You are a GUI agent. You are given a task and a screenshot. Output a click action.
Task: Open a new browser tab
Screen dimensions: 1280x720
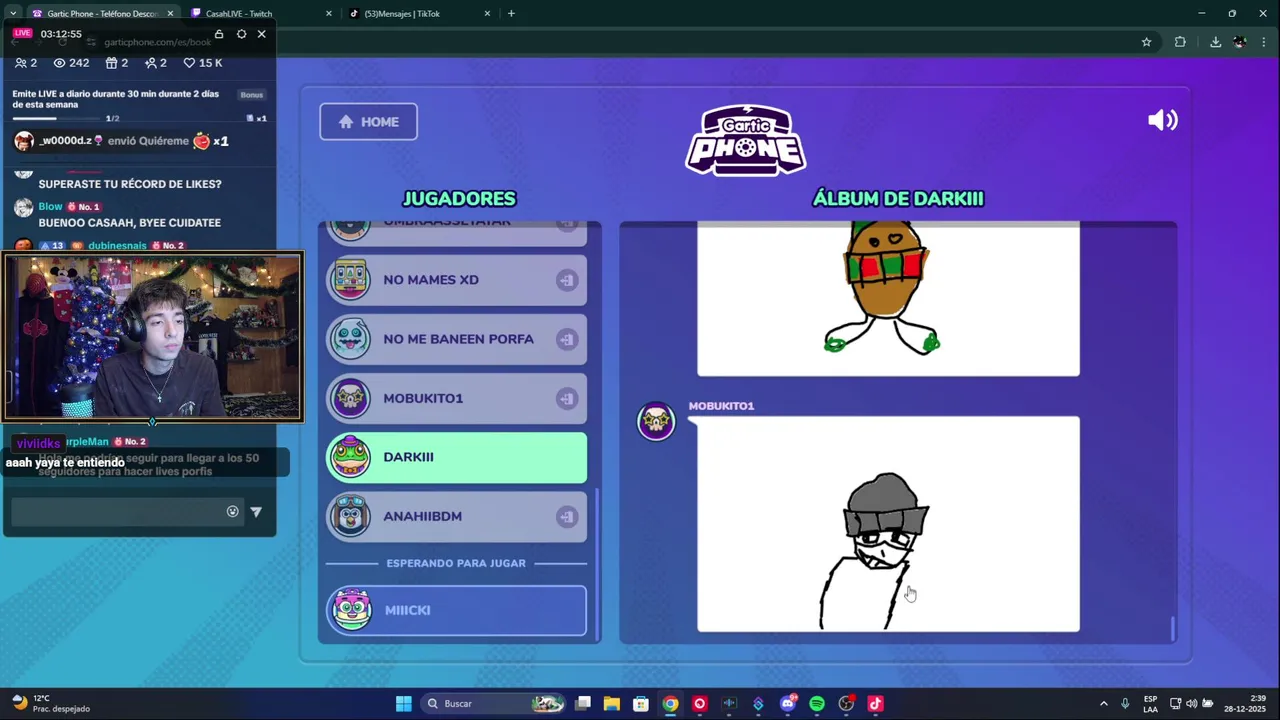coord(511,14)
